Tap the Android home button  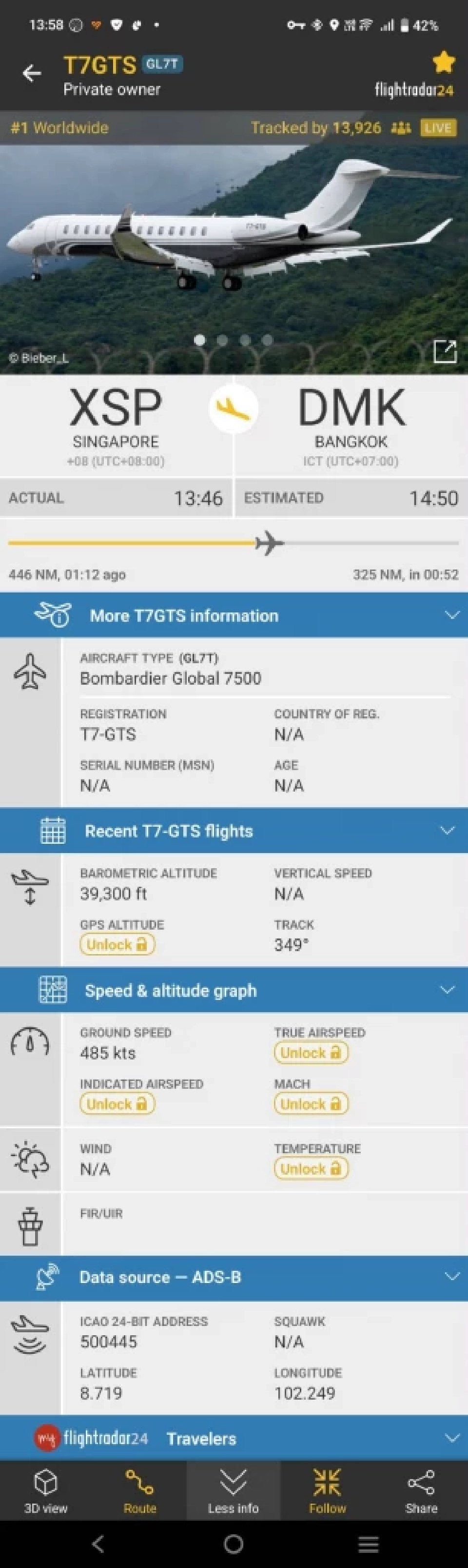pyautogui.click(x=234, y=1544)
